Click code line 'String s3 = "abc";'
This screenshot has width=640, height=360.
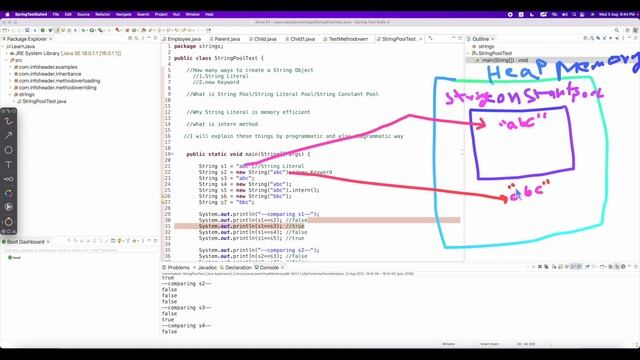click(227, 178)
